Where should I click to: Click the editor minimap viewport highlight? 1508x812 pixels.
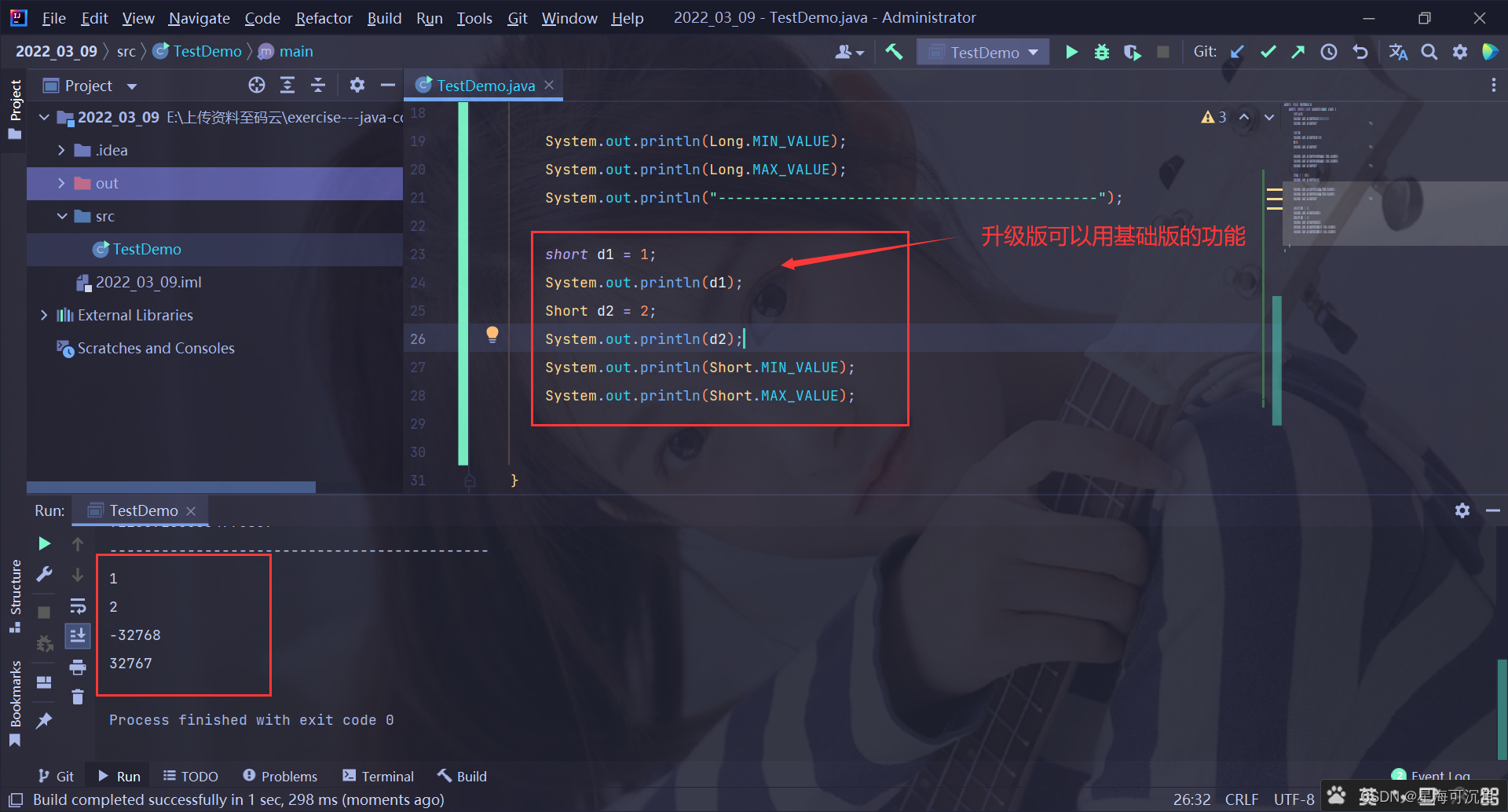click(1395, 214)
